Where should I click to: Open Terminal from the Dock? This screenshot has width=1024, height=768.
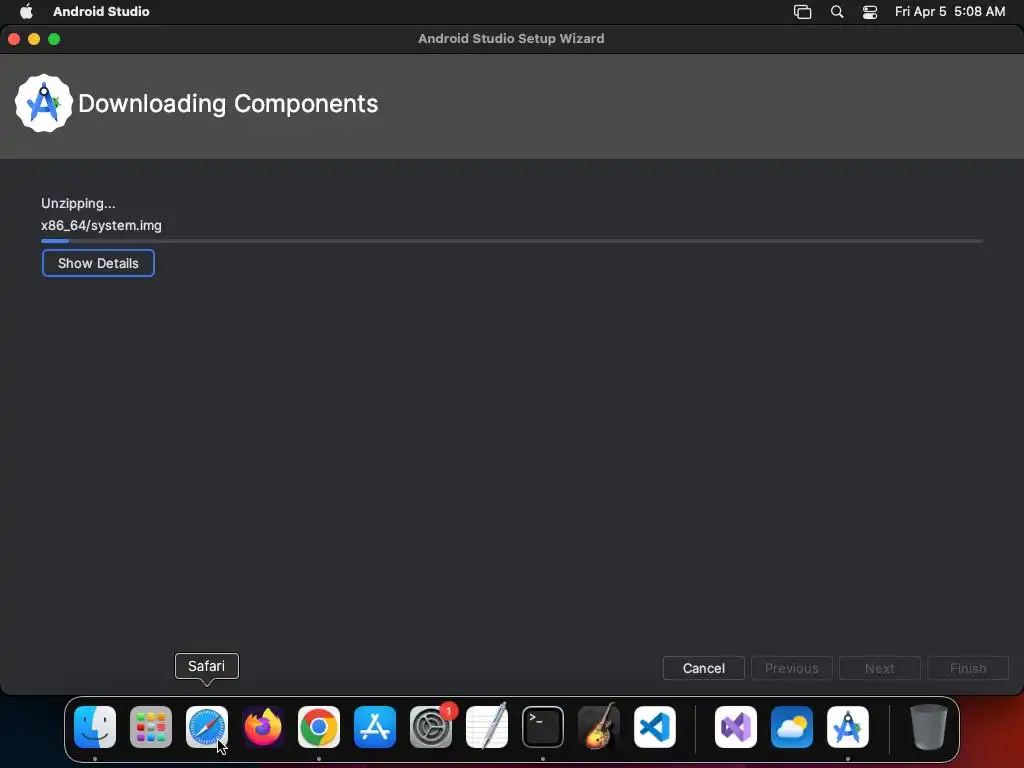coord(543,727)
